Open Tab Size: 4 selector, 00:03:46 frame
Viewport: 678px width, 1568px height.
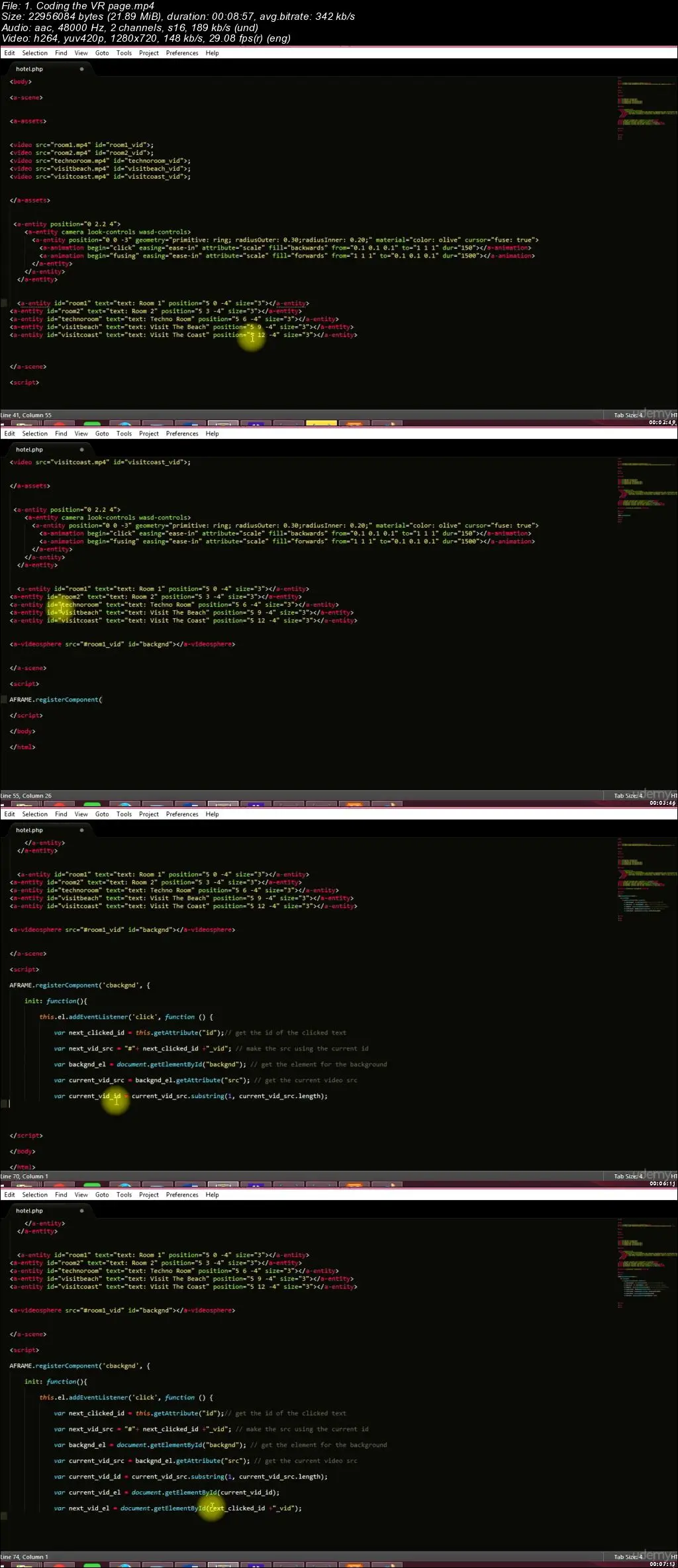pyautogui.click(x=628, y=796)
